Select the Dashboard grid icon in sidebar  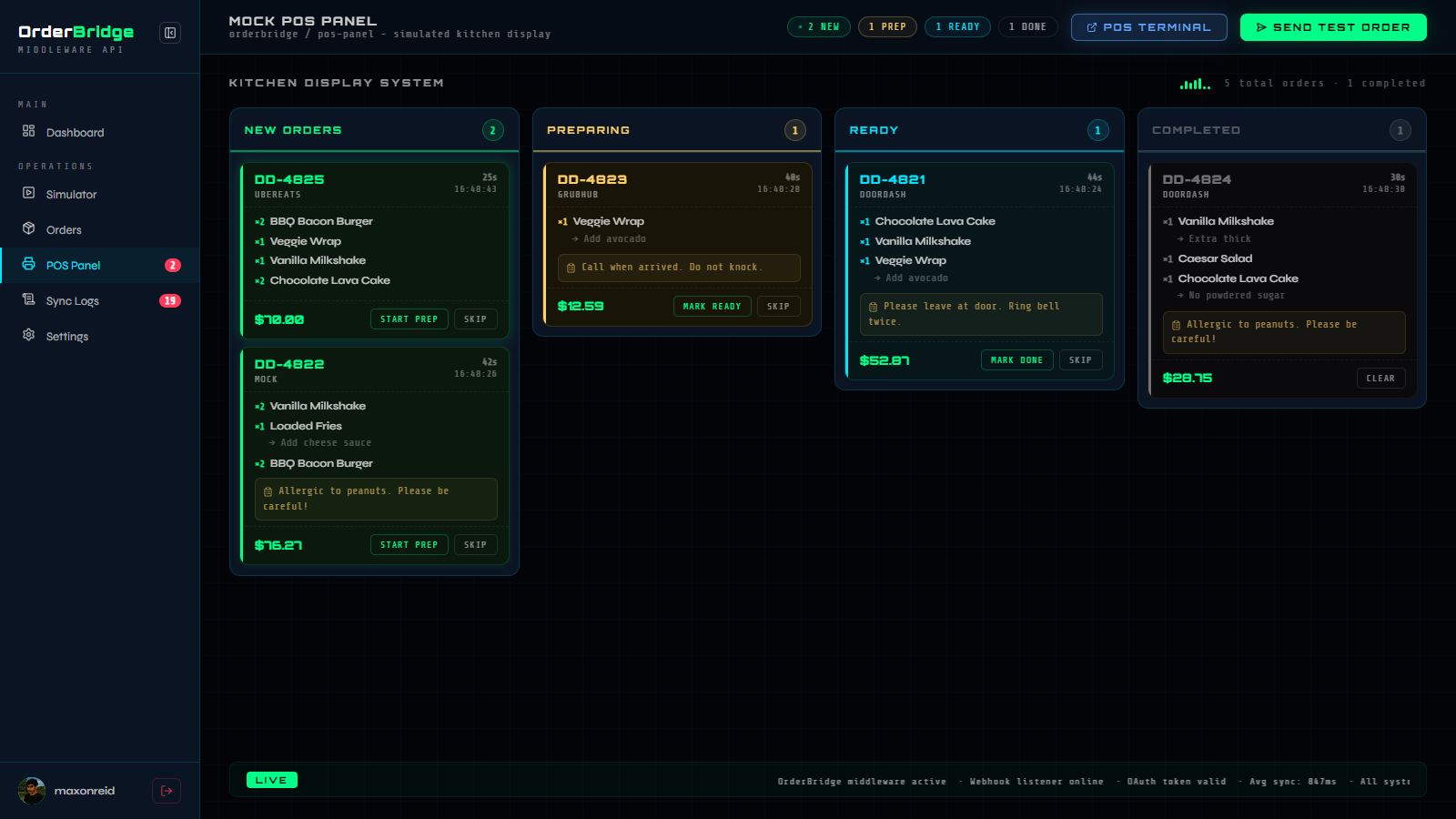tap(29, 132)
